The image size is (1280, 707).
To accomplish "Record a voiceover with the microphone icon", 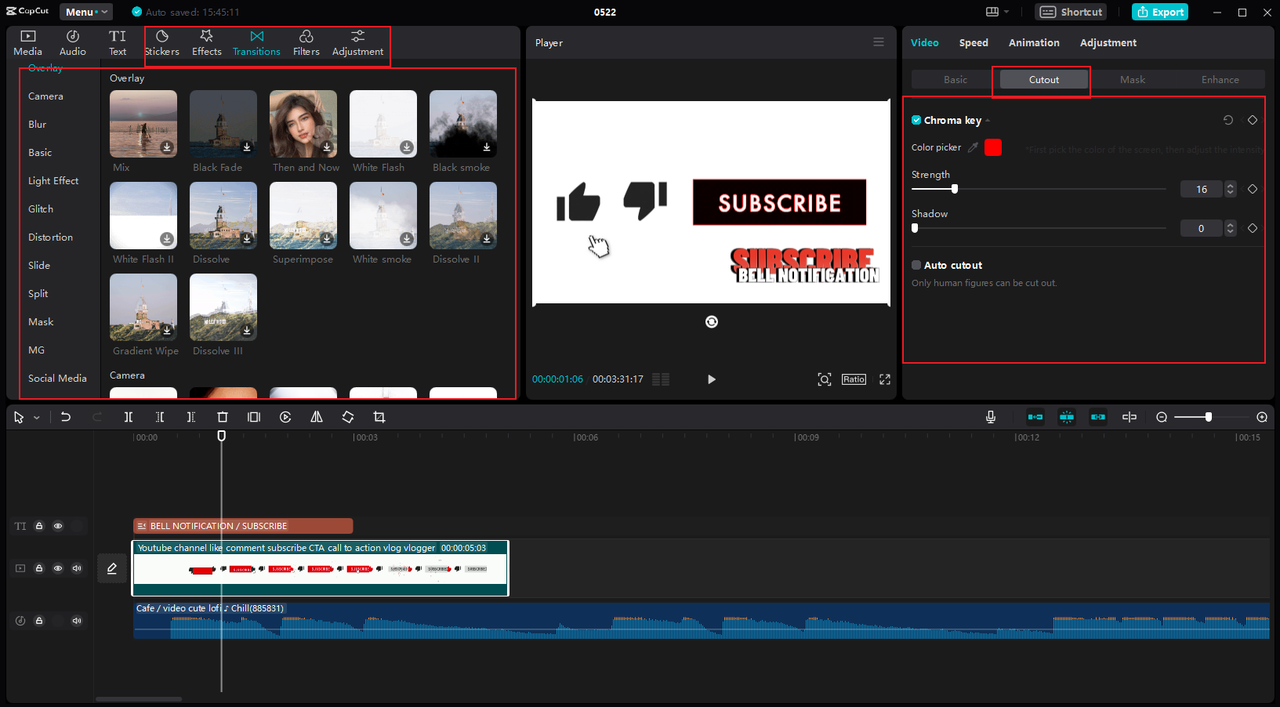I will tap(990, 417).
